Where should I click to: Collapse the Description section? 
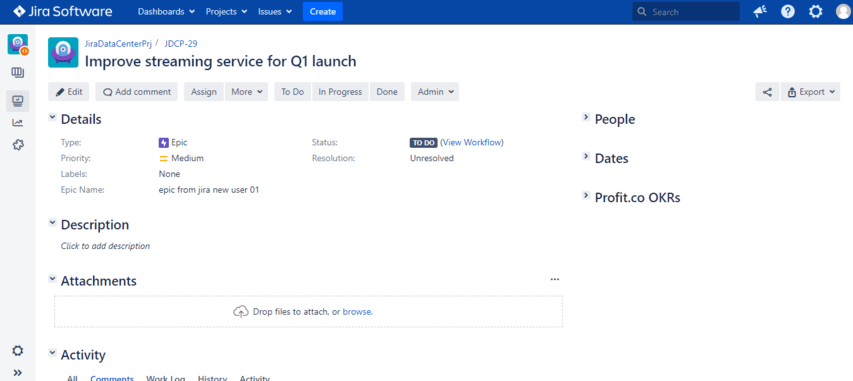coord(52,223)
